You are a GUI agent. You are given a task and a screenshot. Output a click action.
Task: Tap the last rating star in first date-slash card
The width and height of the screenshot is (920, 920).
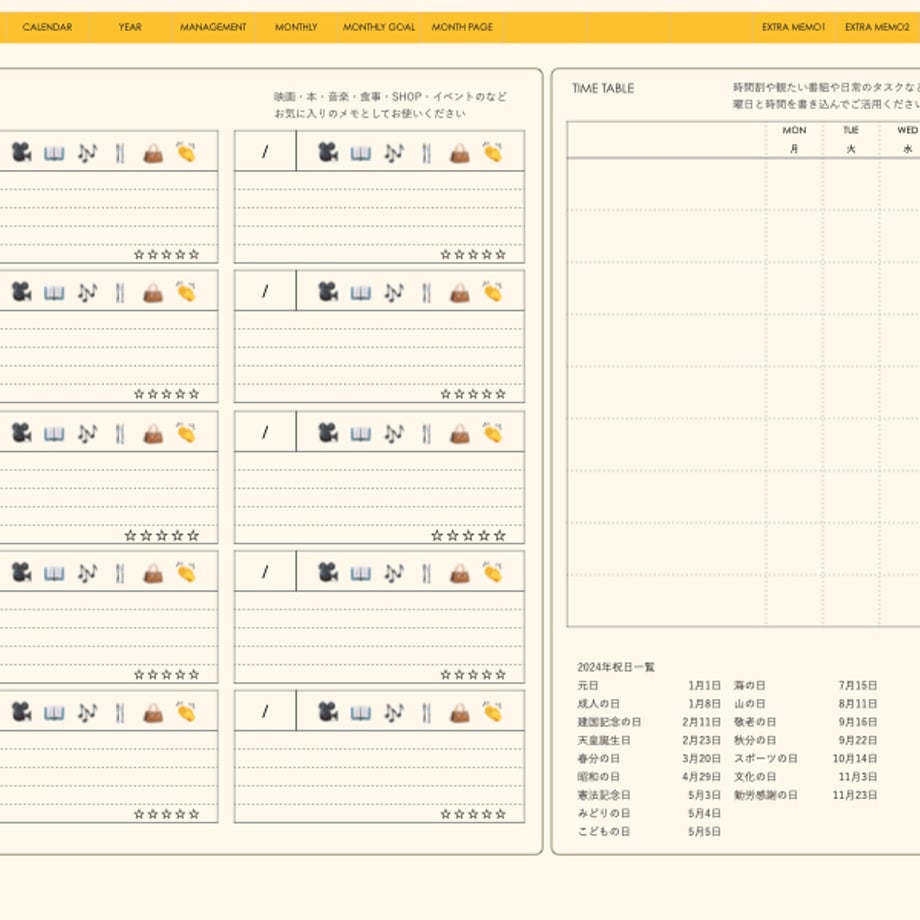coord(500,255)
